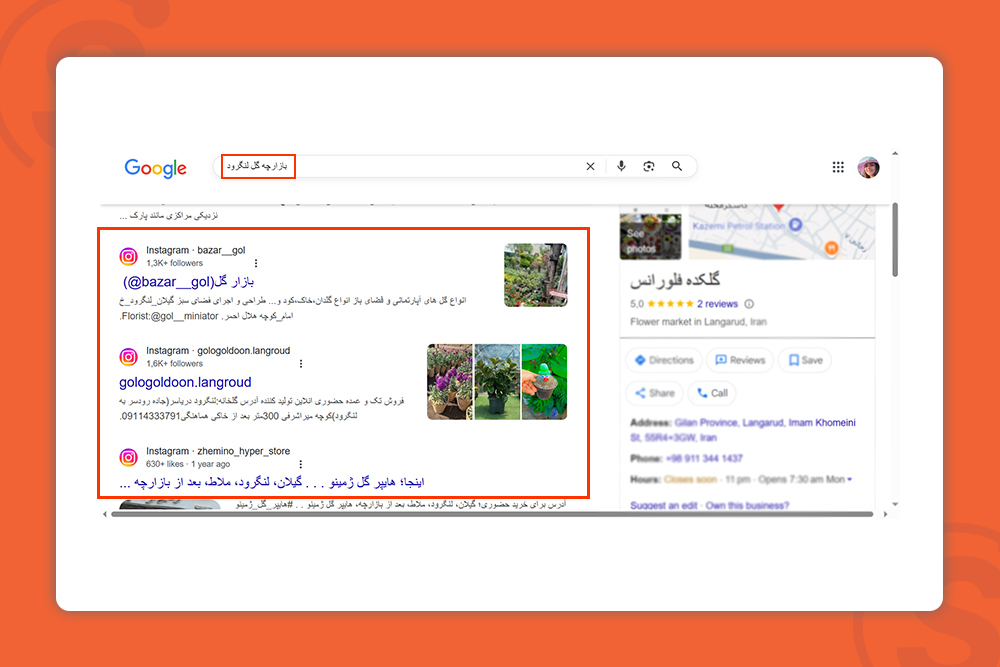Click "Flower market in Langarud, Iran" text
1000x667 pixels.
click(x=698, y=322)
